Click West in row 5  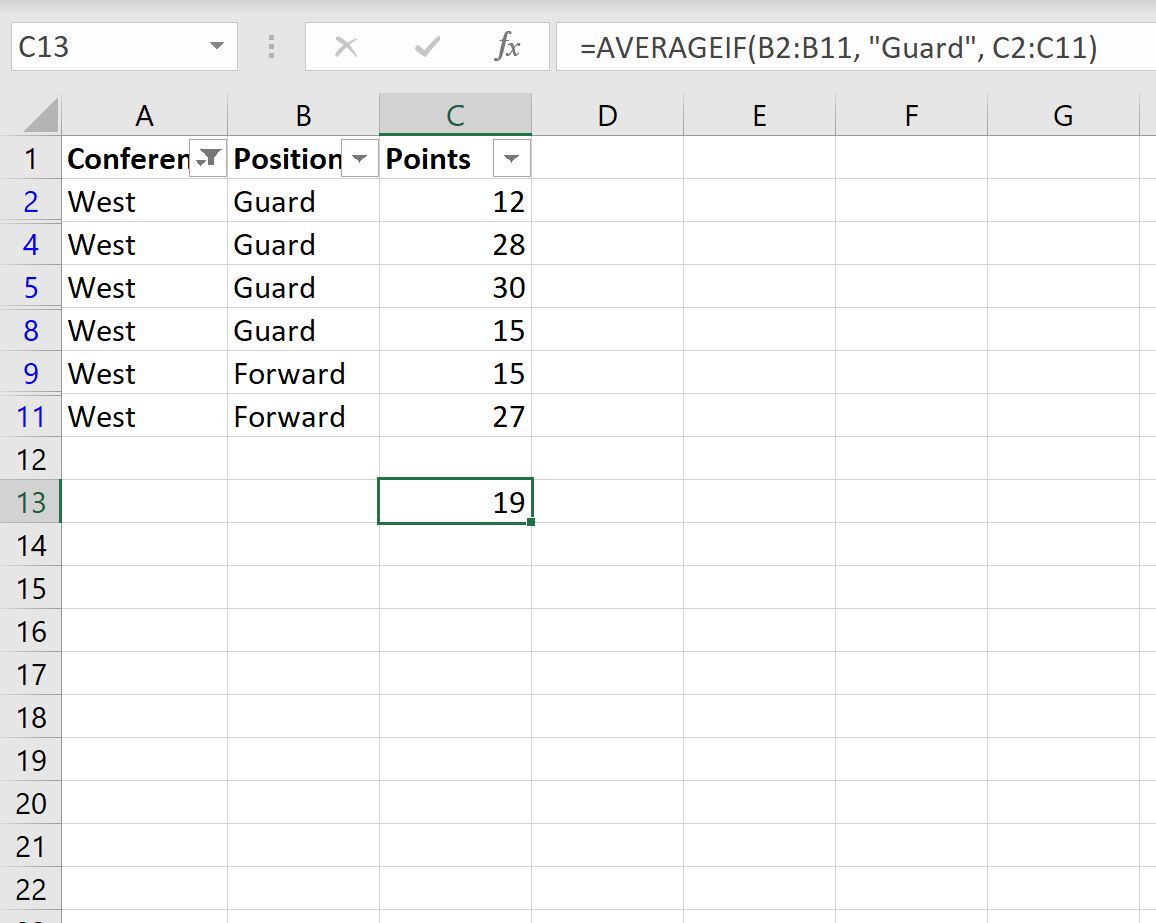(102, 288)
